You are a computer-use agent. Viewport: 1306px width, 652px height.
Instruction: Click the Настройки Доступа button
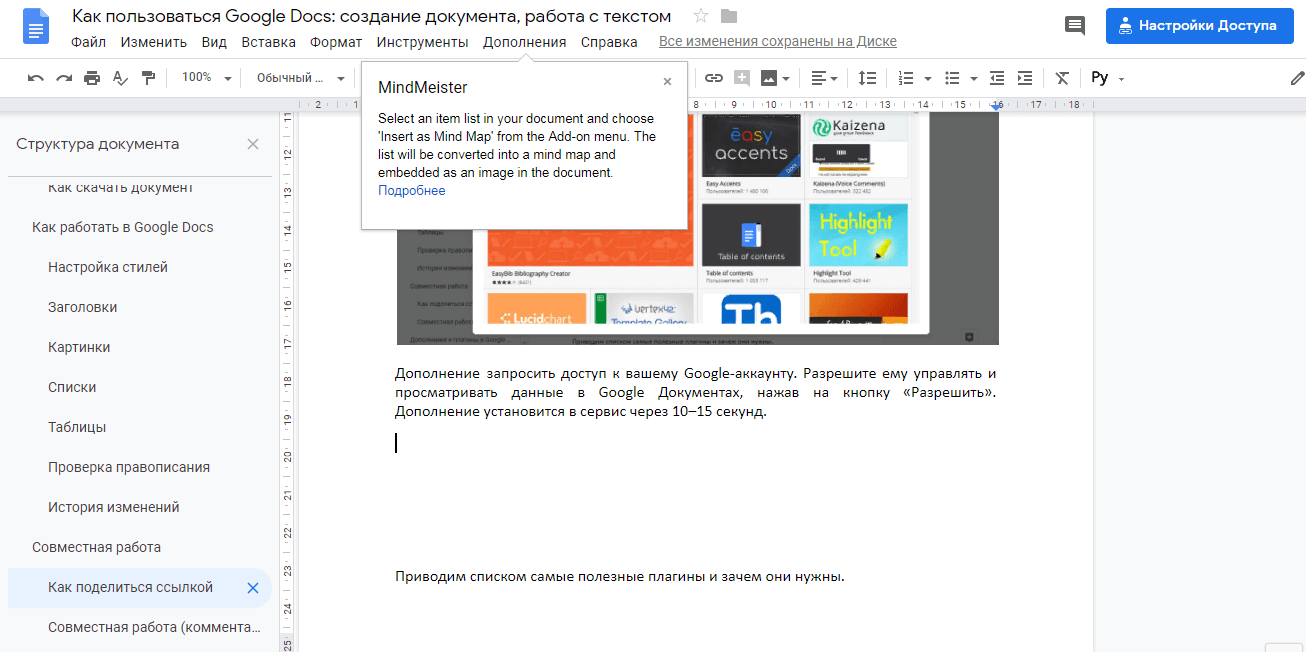1199,25
